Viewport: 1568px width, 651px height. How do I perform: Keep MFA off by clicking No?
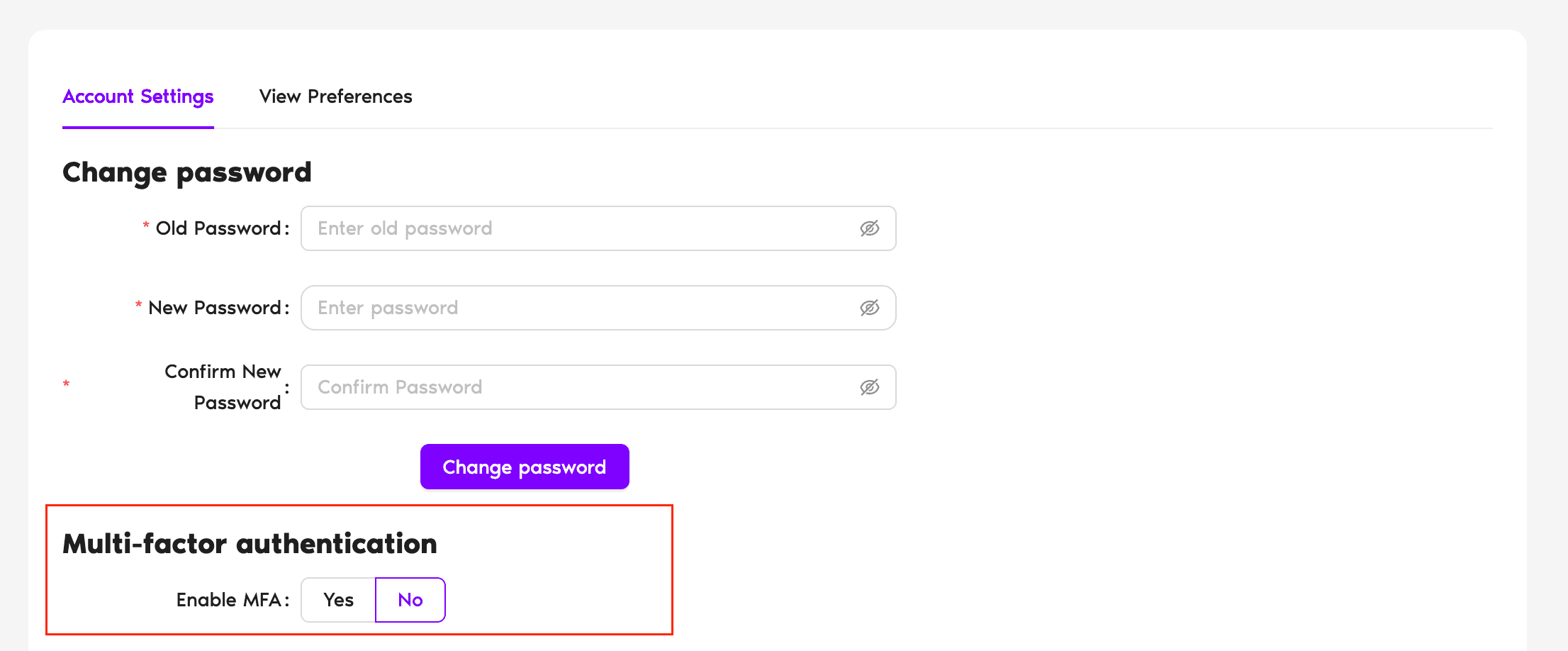coord(410,599)
